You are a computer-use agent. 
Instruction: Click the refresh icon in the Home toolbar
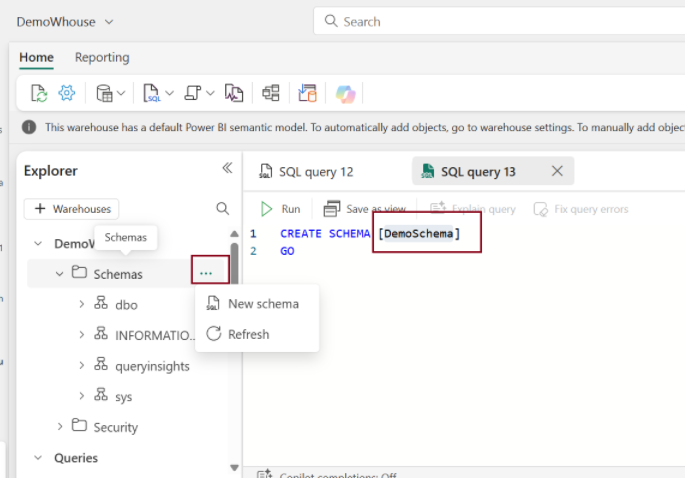(x=38, y=93)
